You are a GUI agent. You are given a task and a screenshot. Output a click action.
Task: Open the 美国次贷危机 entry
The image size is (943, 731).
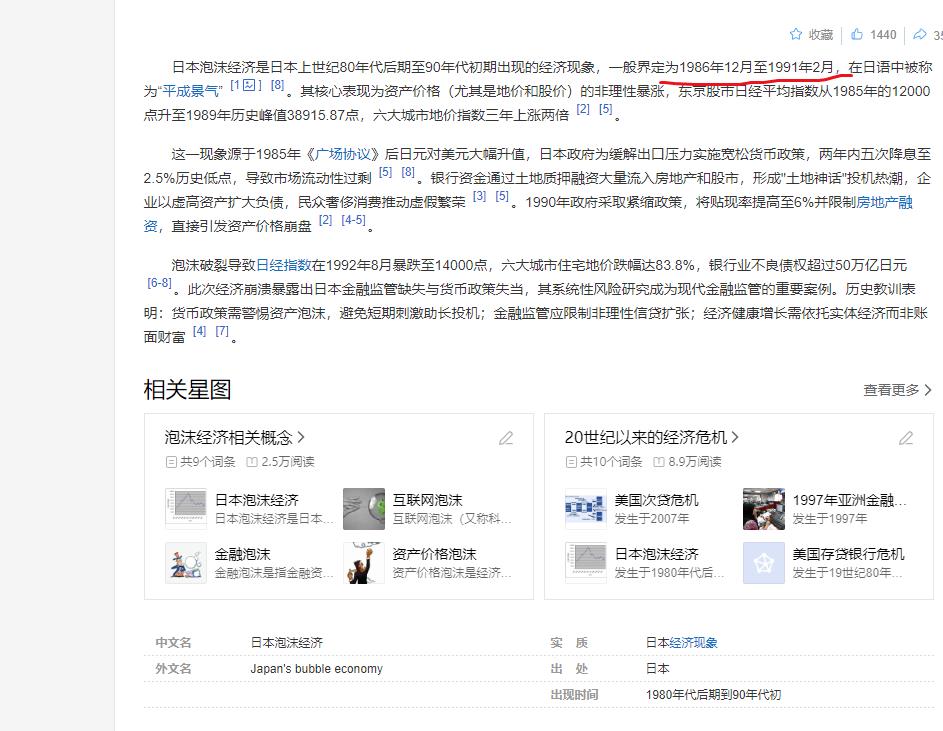point(656,500)
